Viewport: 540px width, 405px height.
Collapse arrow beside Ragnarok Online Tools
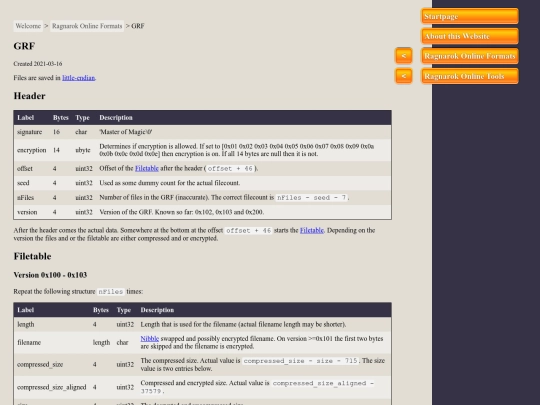point(404,76)
